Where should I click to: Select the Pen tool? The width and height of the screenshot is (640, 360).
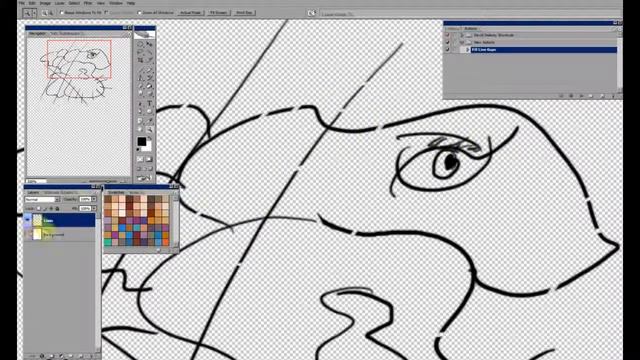pos(140,111)
